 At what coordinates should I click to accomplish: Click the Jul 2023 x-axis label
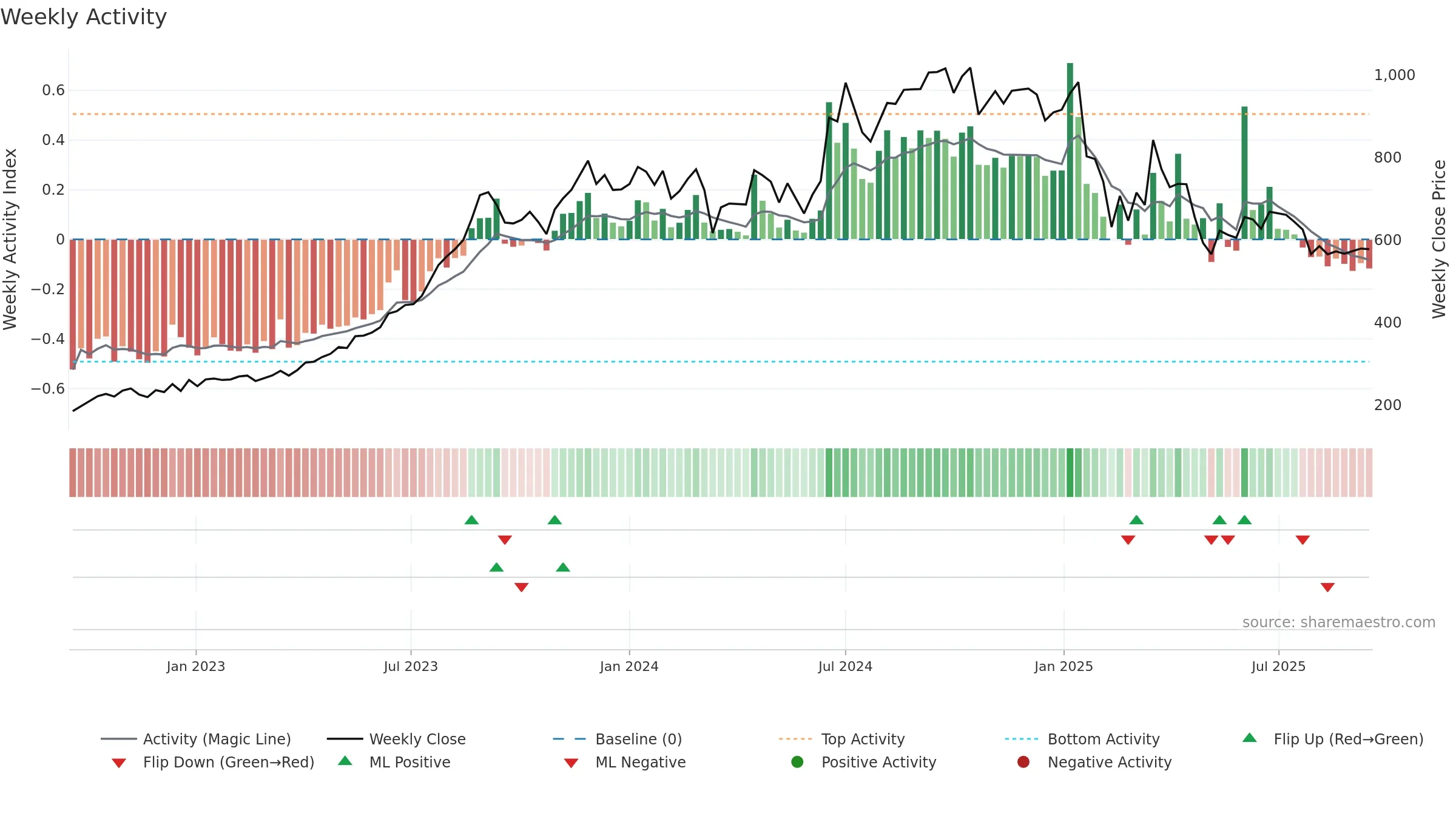tap(411, 666)
